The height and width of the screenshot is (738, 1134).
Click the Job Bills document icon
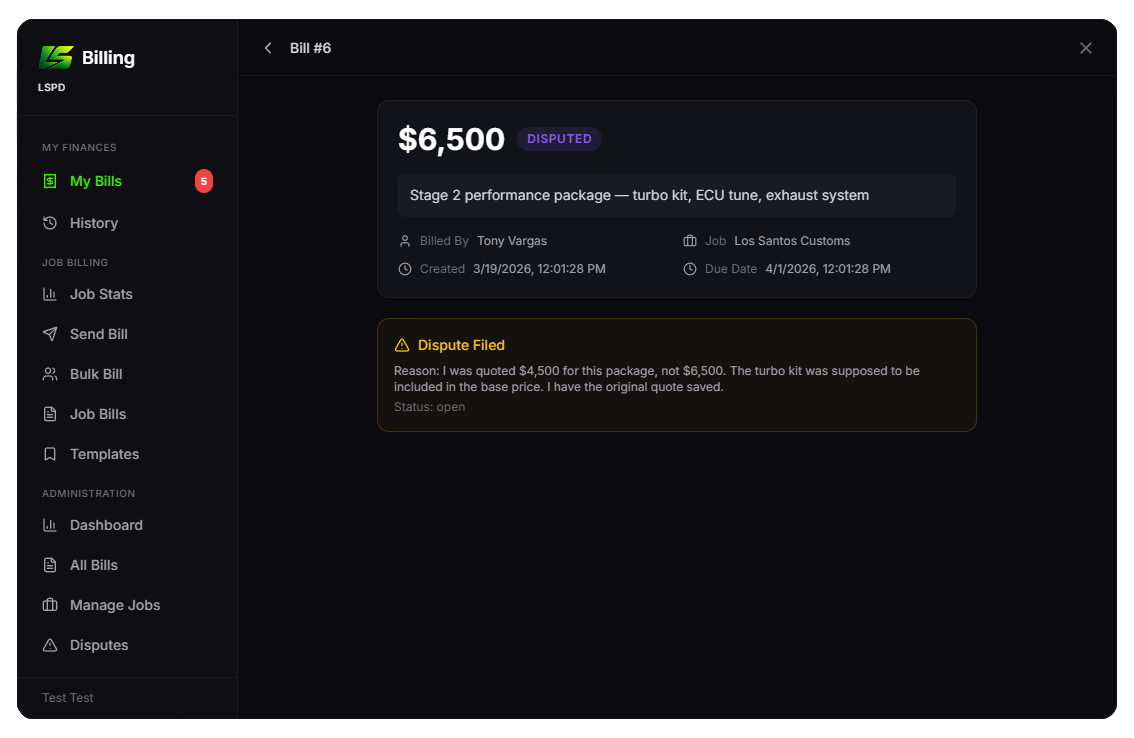50,414
